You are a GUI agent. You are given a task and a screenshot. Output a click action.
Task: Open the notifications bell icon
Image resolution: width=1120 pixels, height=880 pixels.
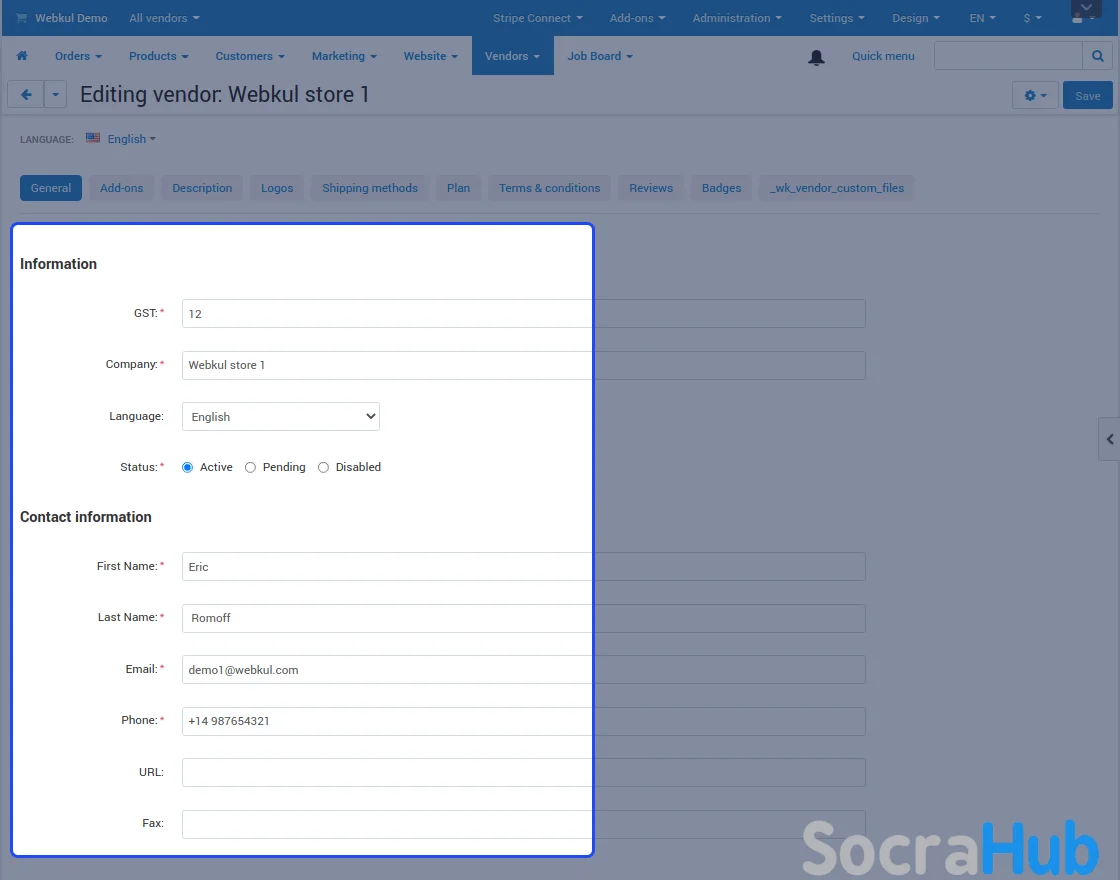pos(816,57)
